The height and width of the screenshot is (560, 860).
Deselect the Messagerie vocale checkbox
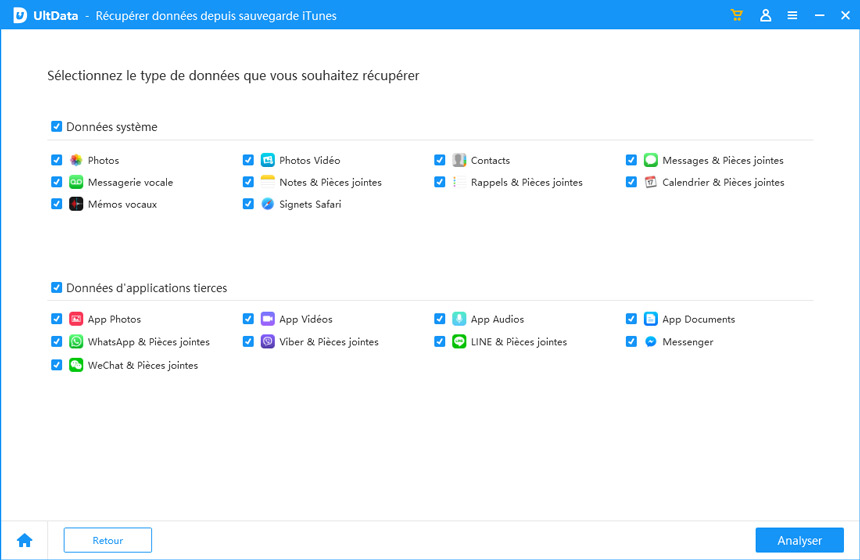56,182
